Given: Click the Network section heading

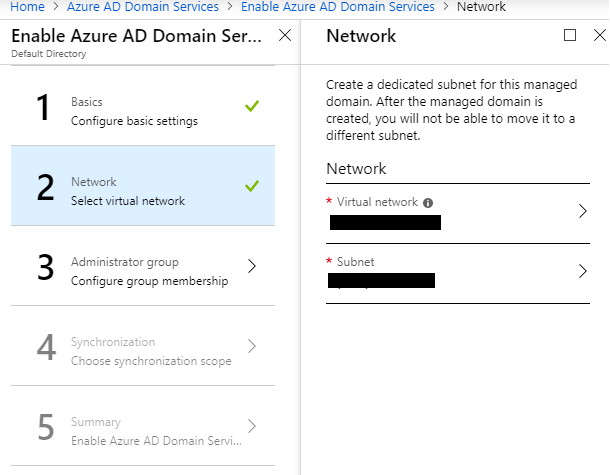Looking at the screenshot, I should tap(356, 169).
